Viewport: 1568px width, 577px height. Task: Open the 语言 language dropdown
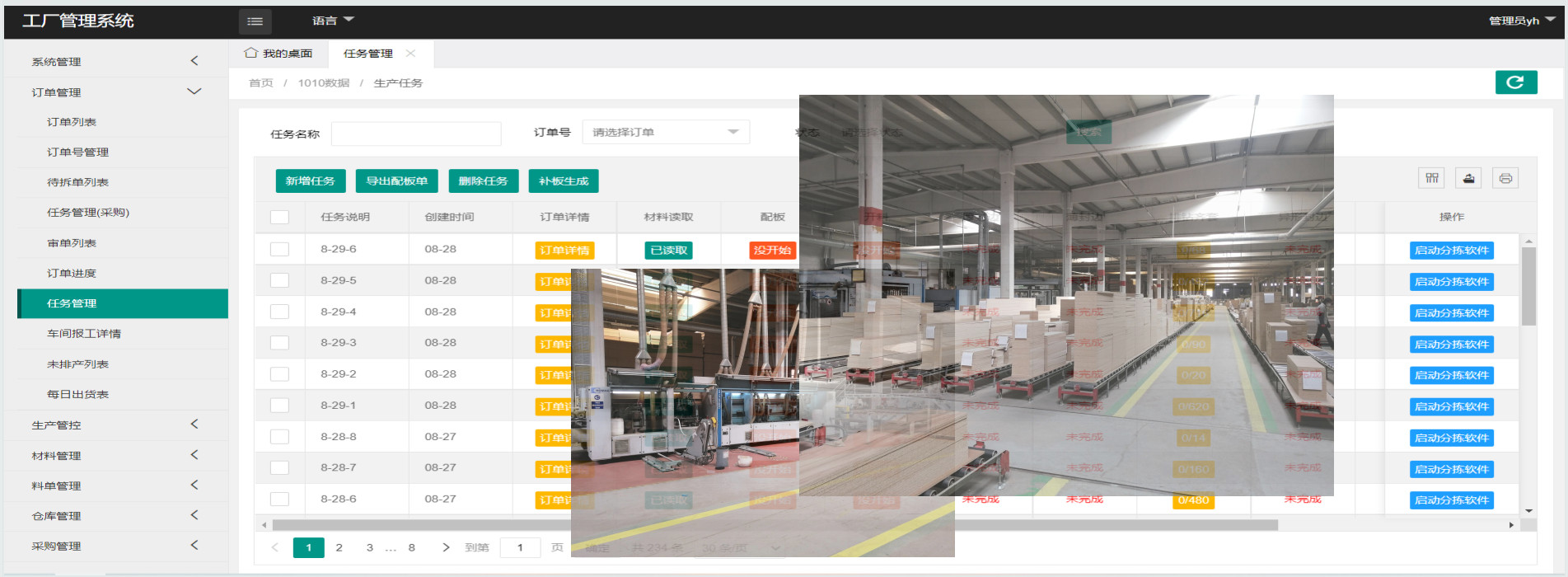[333, 21]
